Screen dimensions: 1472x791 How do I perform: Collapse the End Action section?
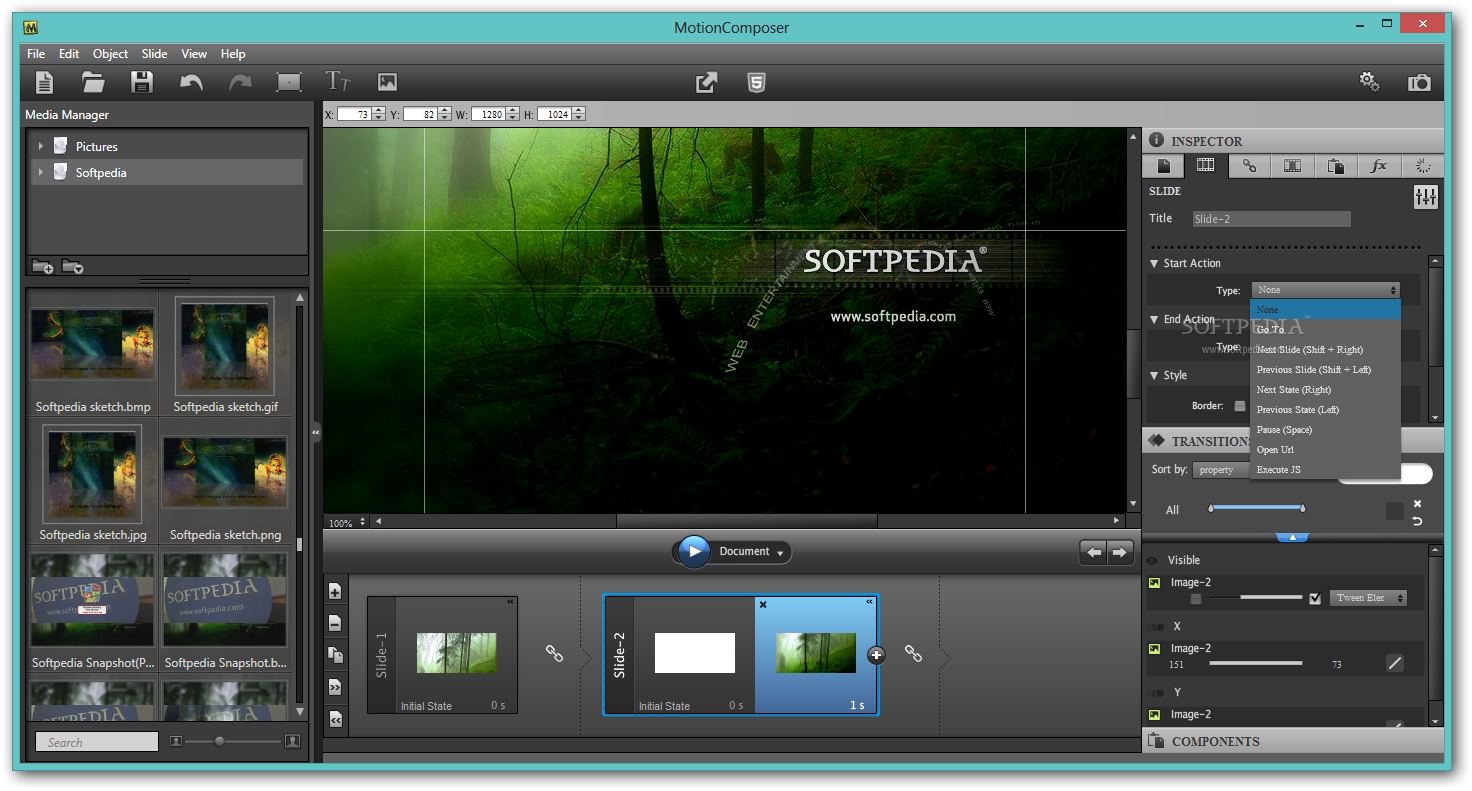tap(1155, 320)
